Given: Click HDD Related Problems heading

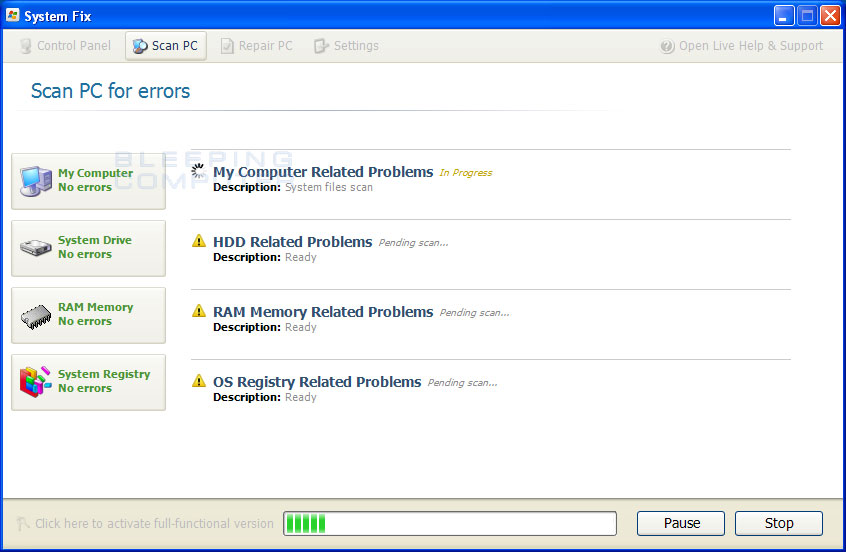Looking at the screenshot, I should (292, 242).
